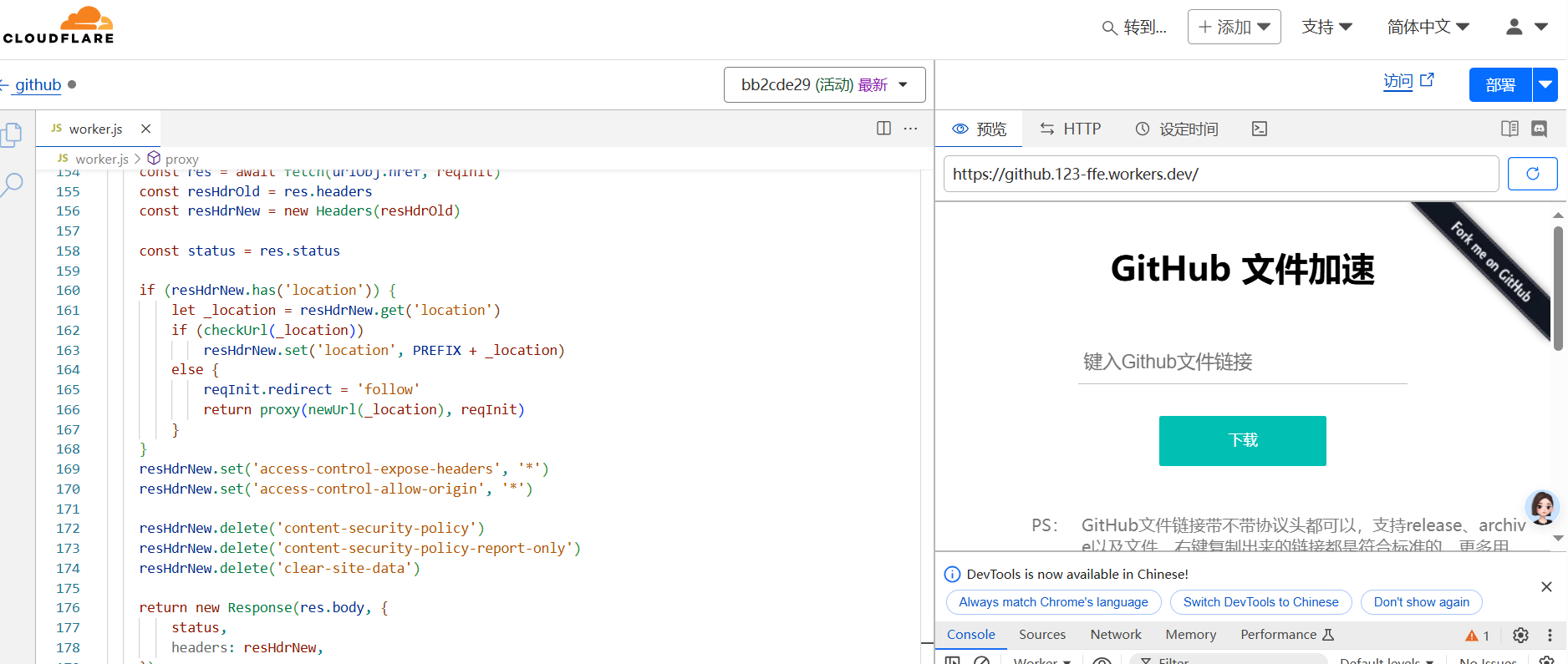
Task: Open the file explorer icon in sidebar
Action: click(12, 134)
